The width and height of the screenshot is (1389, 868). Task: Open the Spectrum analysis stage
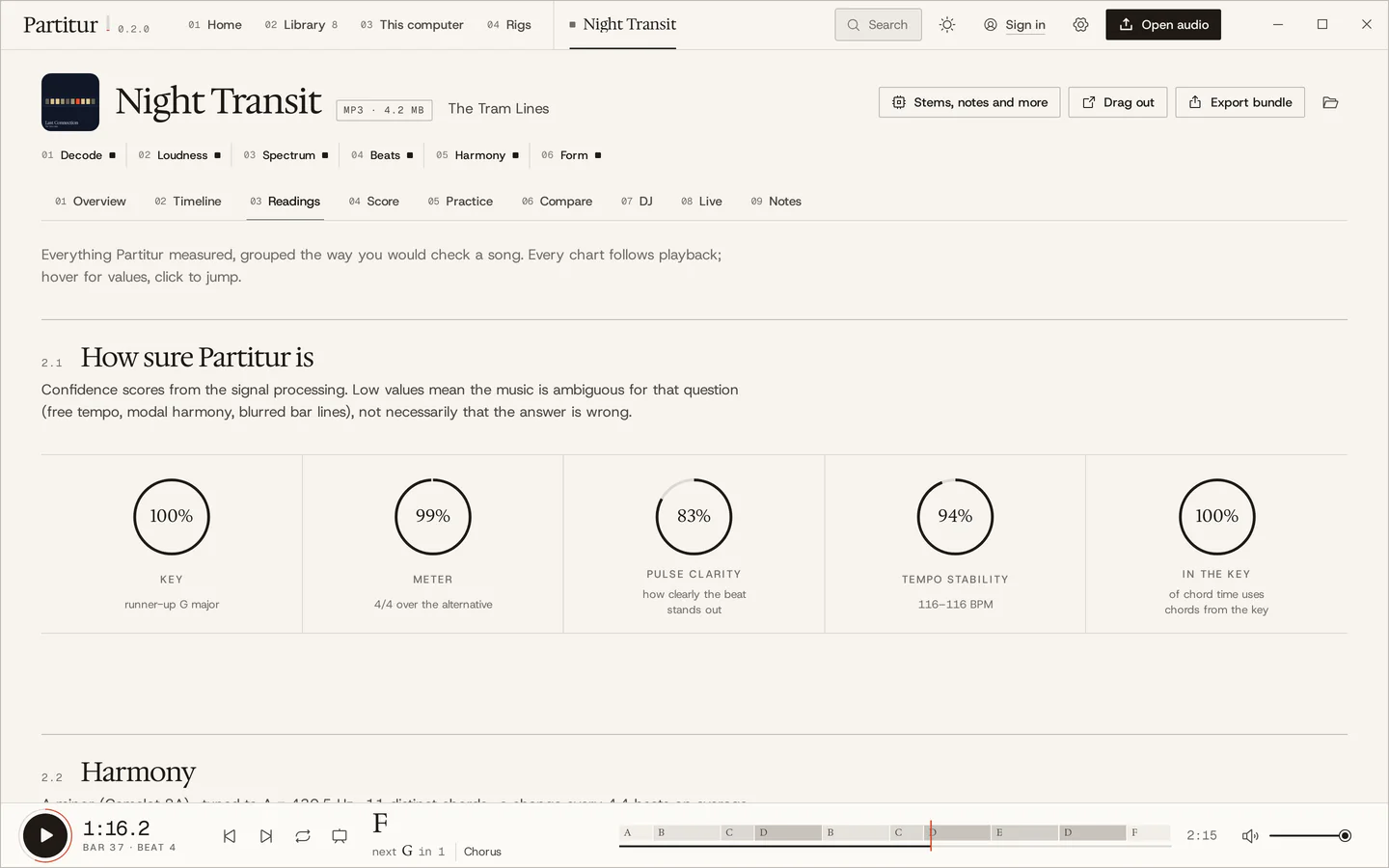click(286, 155)
